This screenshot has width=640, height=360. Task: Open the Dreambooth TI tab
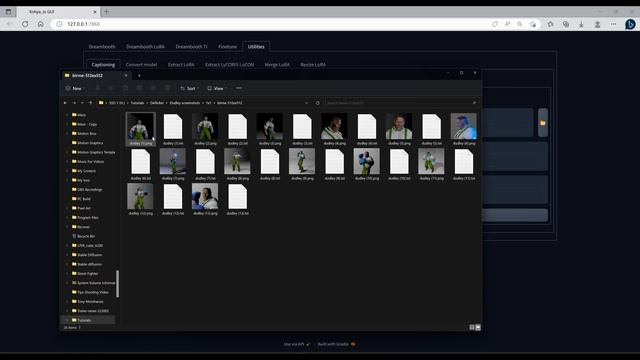tap(191, 47)
